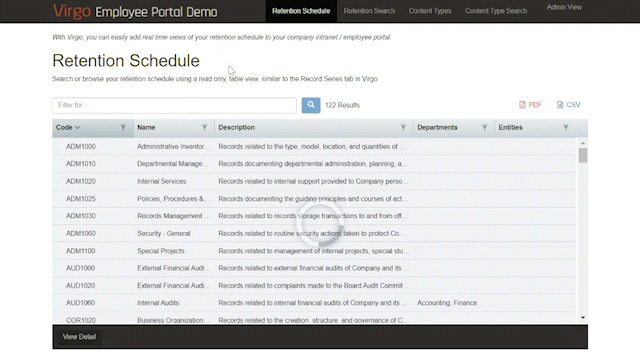640x360 pixels.
Task: Open Admin View link
Action: [564, 7]
